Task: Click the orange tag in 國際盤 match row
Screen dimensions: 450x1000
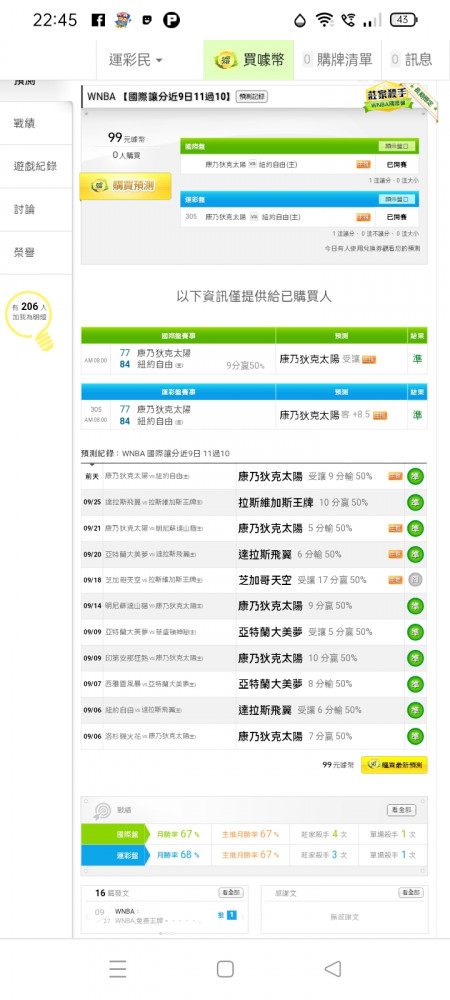Action: click(x=363, y=165)
